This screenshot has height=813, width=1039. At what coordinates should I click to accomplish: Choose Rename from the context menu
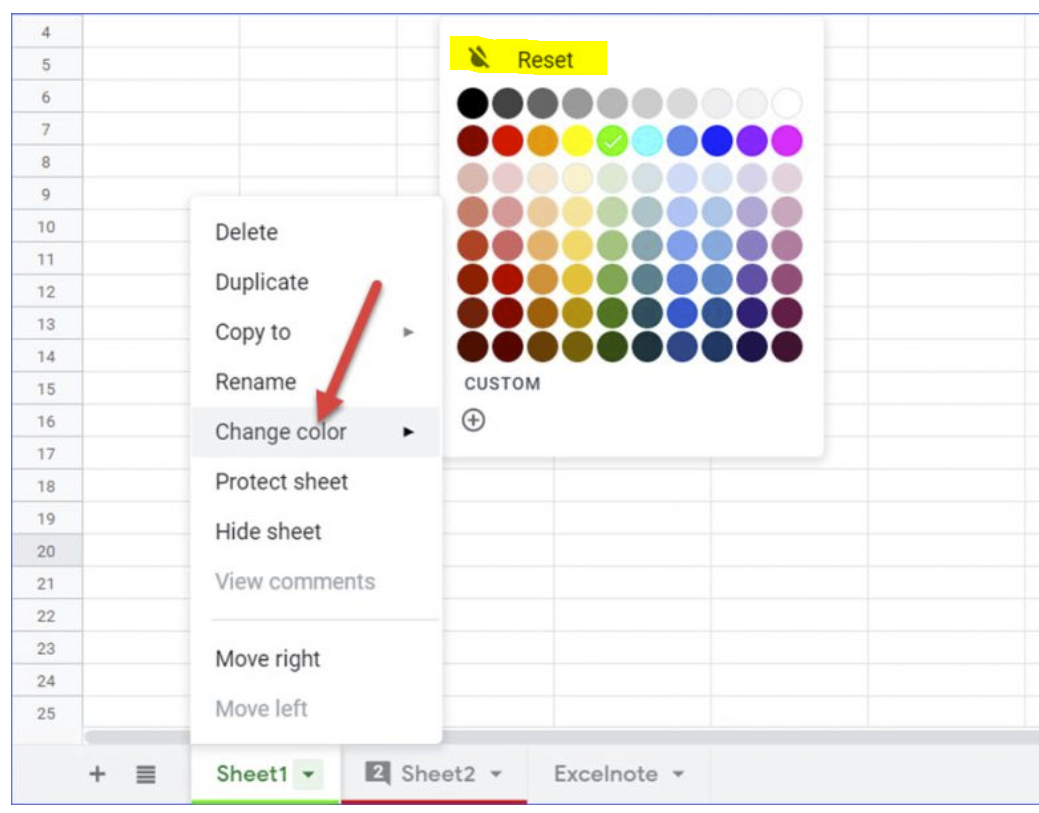255,382
